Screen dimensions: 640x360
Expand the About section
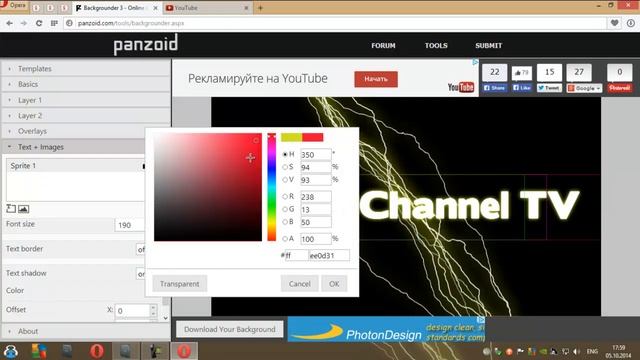86,331
